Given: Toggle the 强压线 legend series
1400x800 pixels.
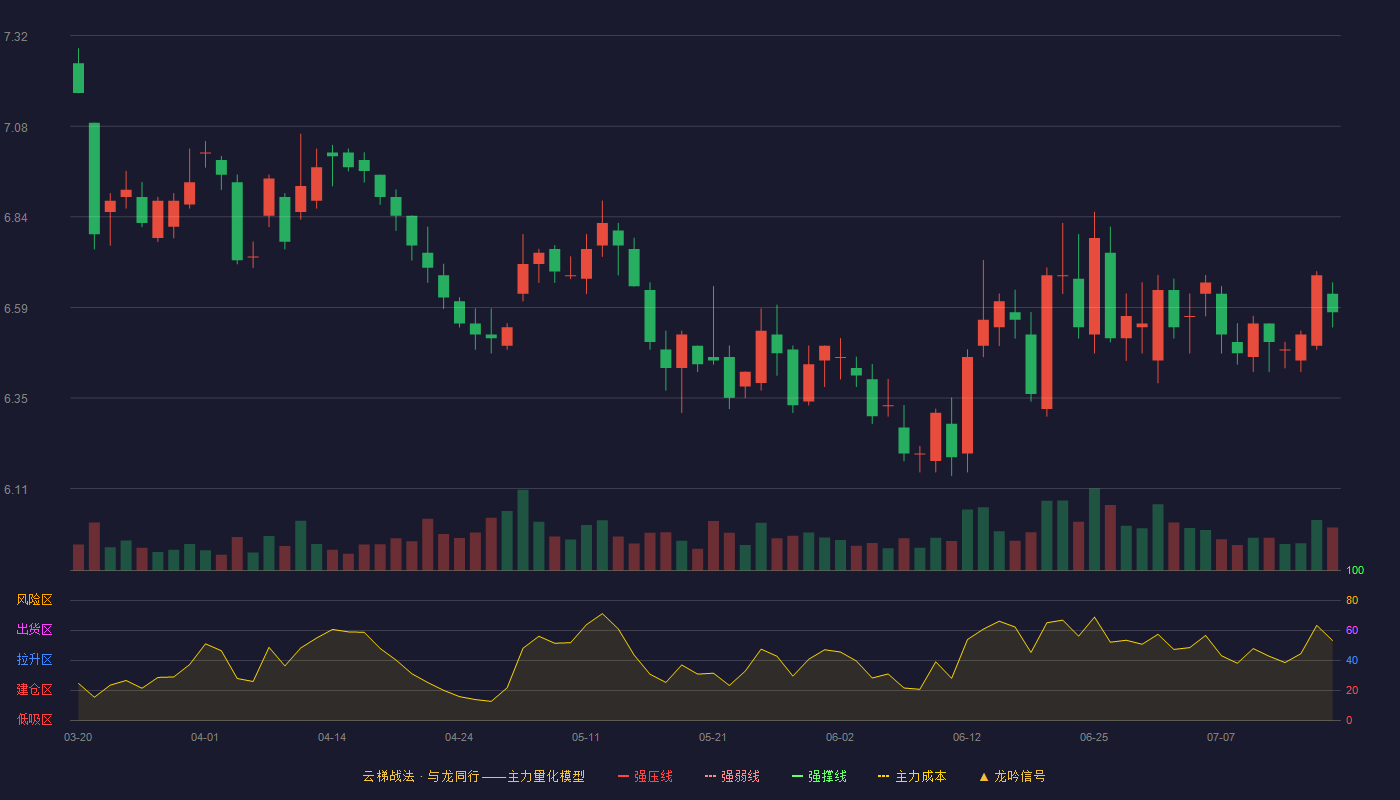Looking at the screenshot, I should (x=645, y=776).
